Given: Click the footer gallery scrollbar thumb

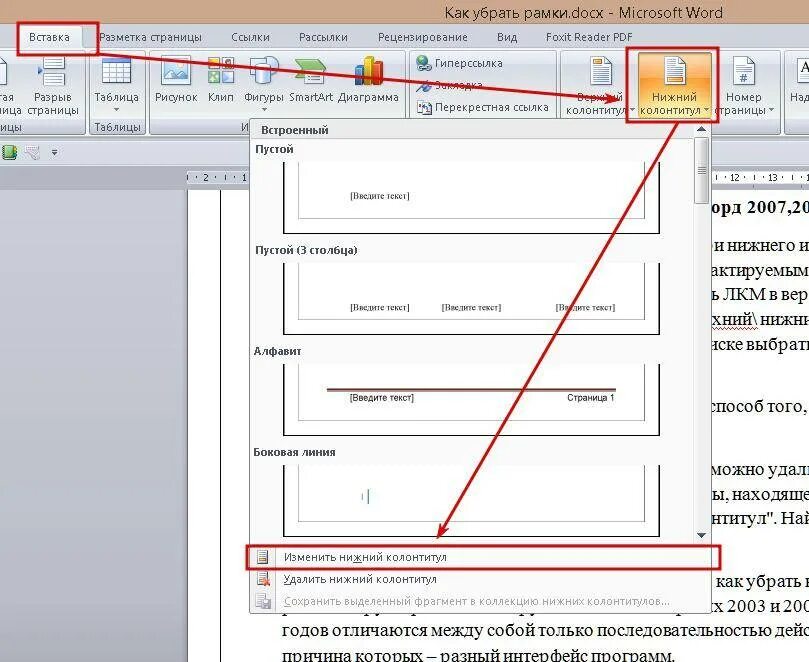Looking at the screenshot, I should coord(701,170).
